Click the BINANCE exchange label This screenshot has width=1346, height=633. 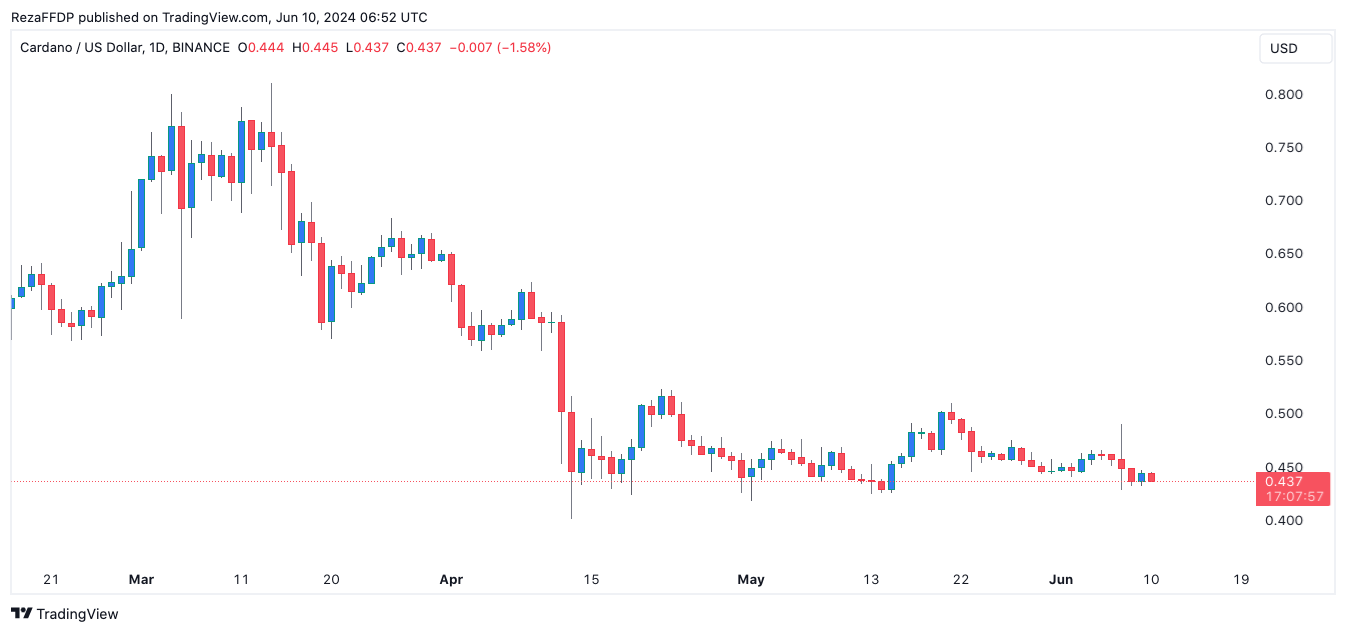point(202,47)
